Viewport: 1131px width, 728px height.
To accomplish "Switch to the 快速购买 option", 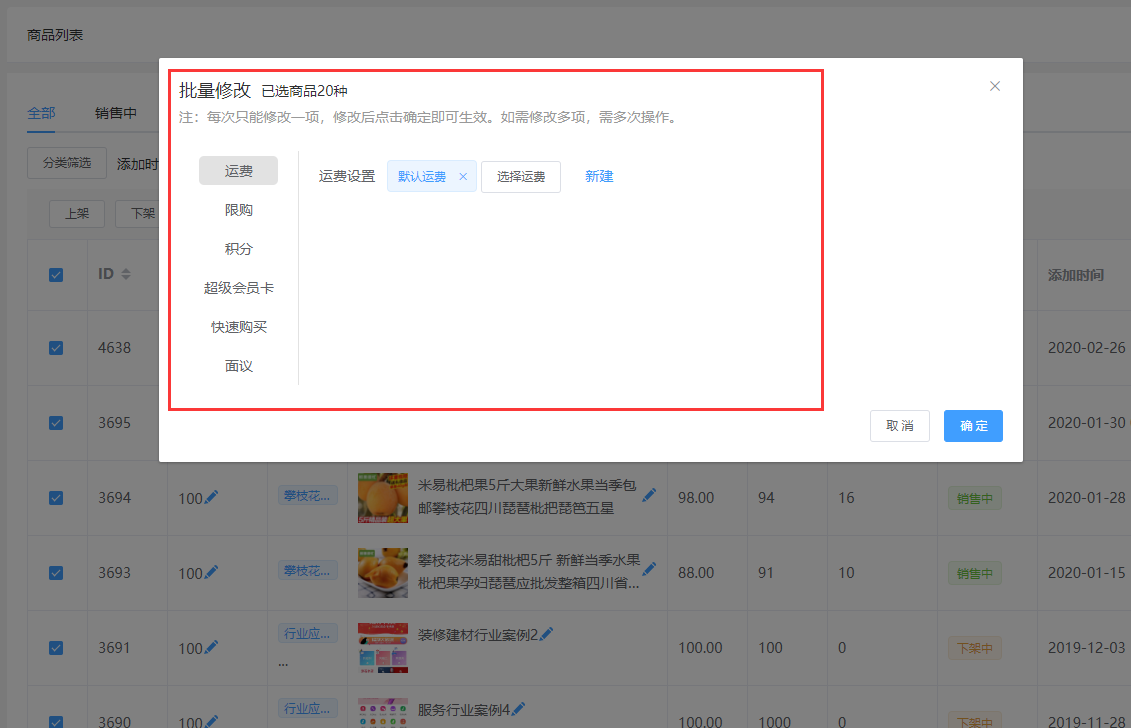I will pyautogui.click(x=238, y=327).
